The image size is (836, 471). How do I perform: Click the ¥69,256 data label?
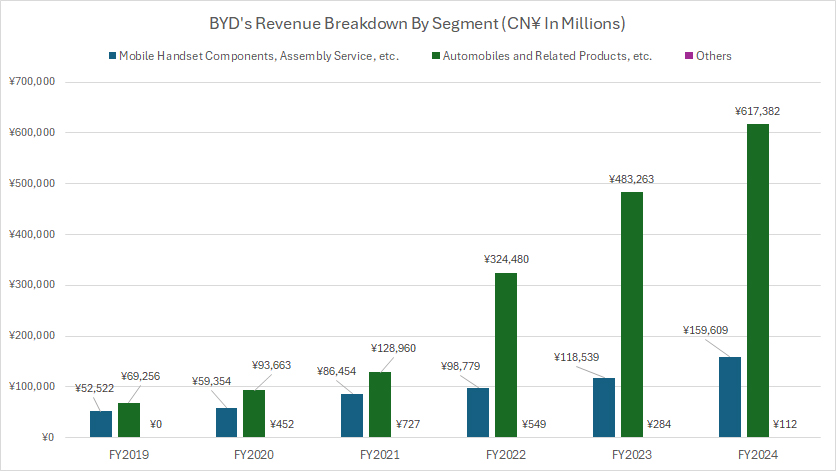[140, 376]
